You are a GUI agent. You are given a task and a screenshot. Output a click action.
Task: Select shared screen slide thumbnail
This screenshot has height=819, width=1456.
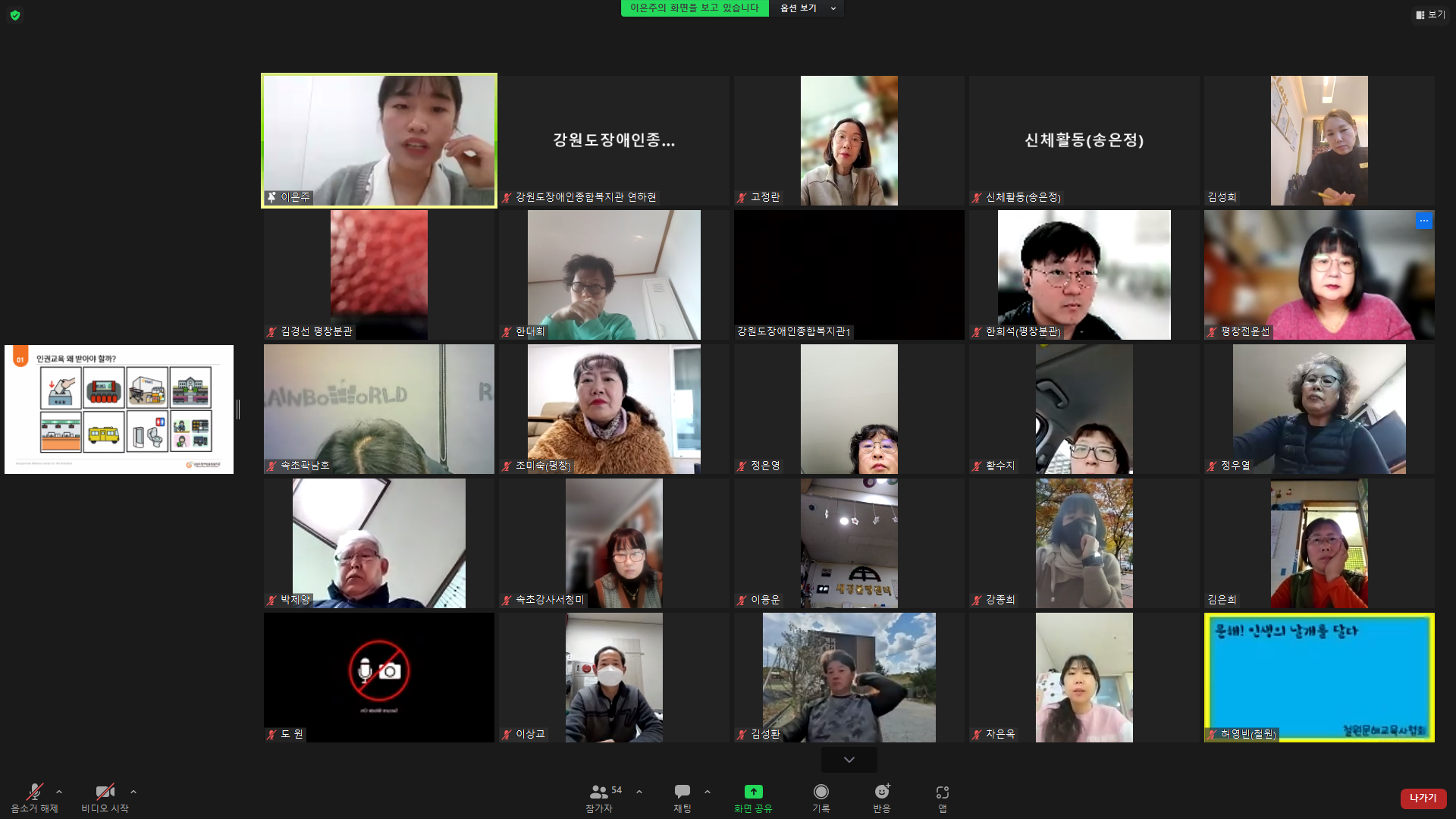click(x=119, y=409)
